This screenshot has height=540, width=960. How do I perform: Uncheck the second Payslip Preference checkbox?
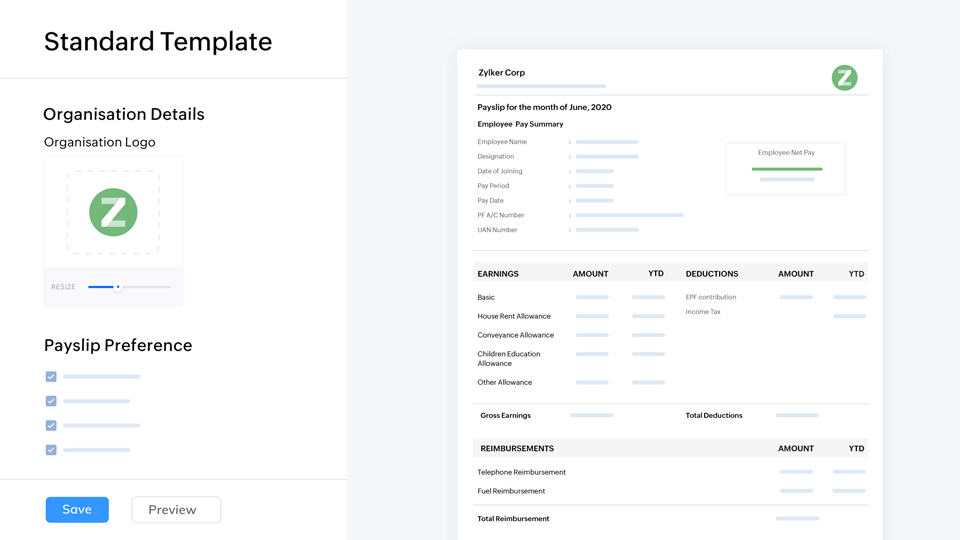51,401
